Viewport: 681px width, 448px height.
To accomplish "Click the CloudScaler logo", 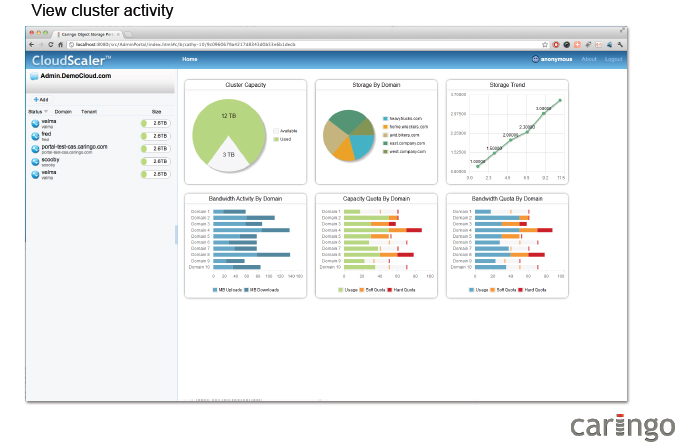I will [72, 60].
